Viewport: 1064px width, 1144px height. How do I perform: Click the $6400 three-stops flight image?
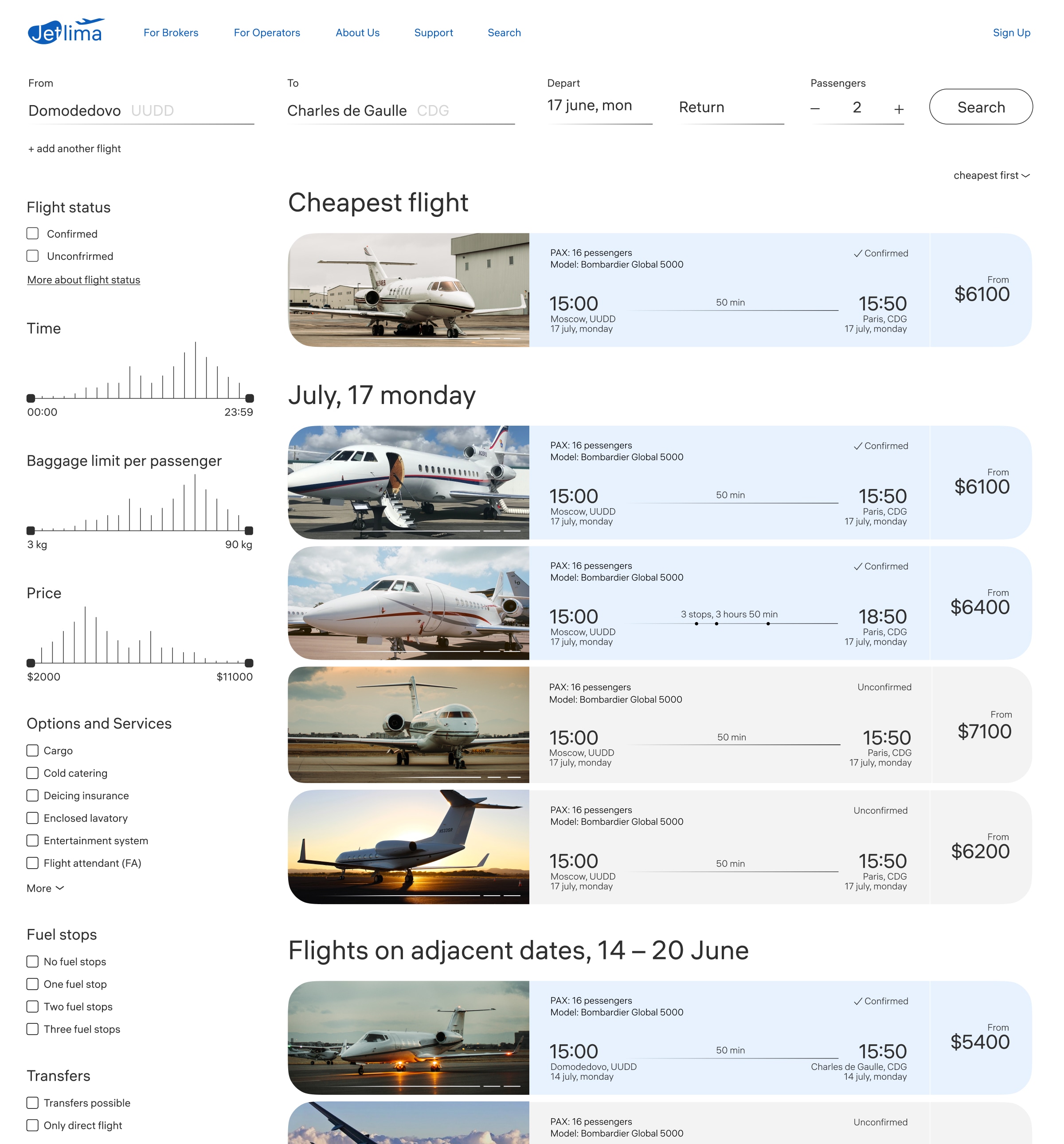409,603
